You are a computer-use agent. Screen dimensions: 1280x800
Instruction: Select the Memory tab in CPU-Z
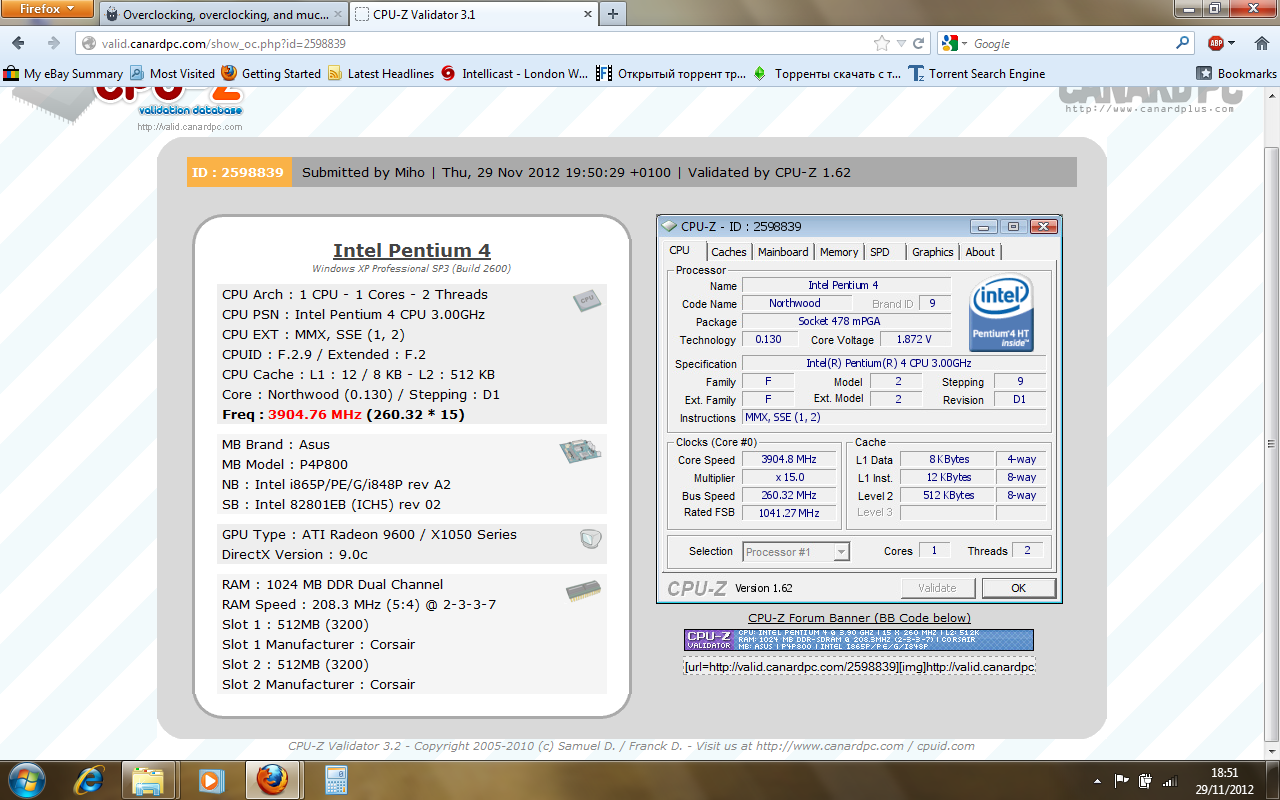[x=839, y=252]
